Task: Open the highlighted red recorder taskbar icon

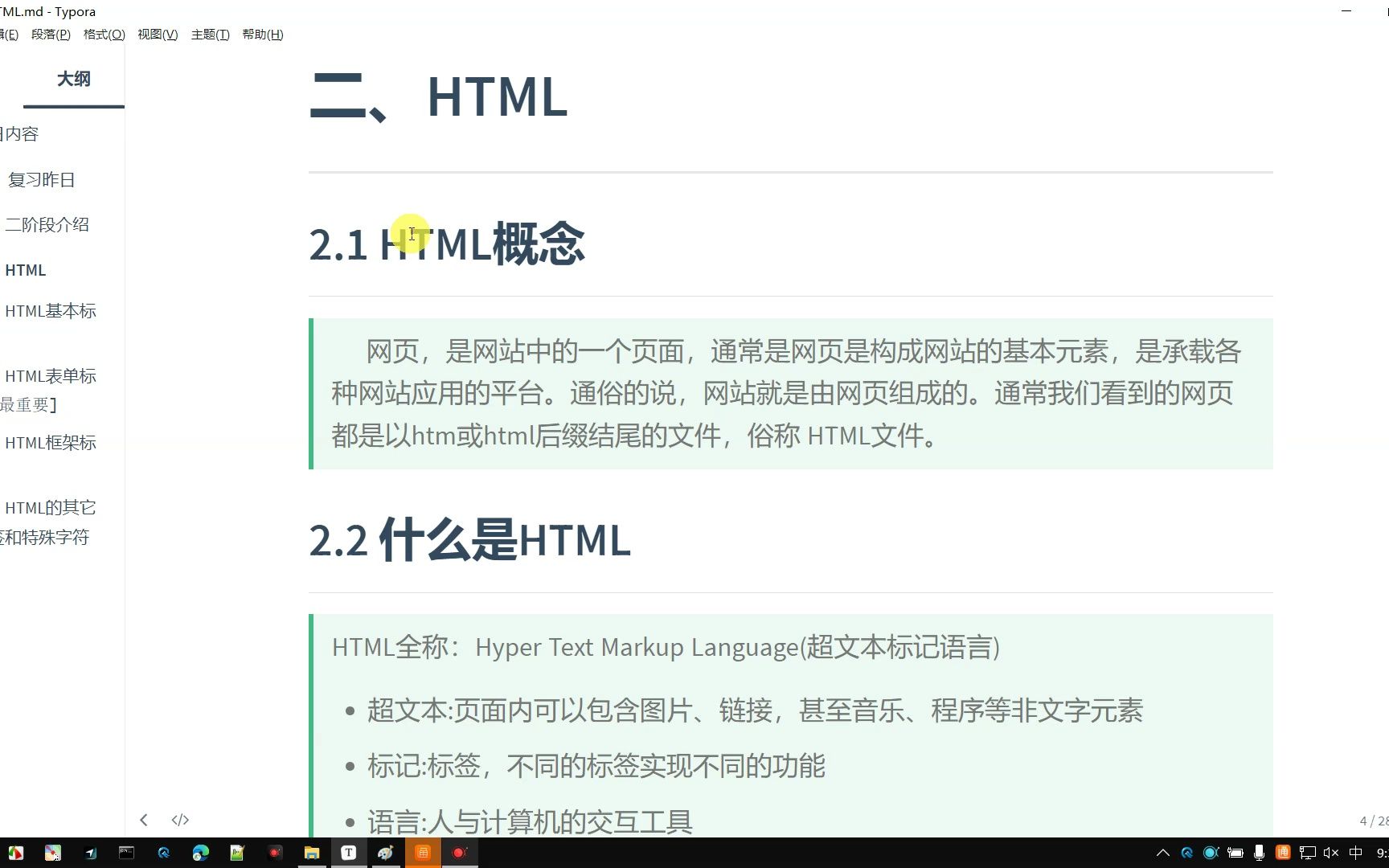Action: point(460,853)
